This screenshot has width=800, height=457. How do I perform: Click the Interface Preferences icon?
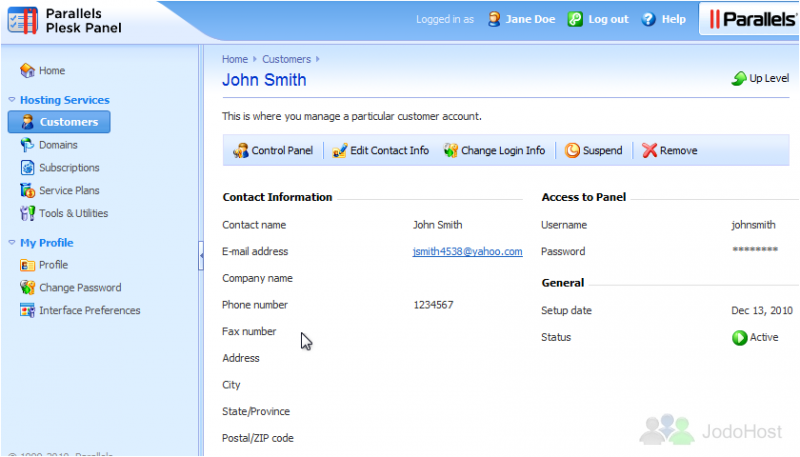tap(27, 310)
